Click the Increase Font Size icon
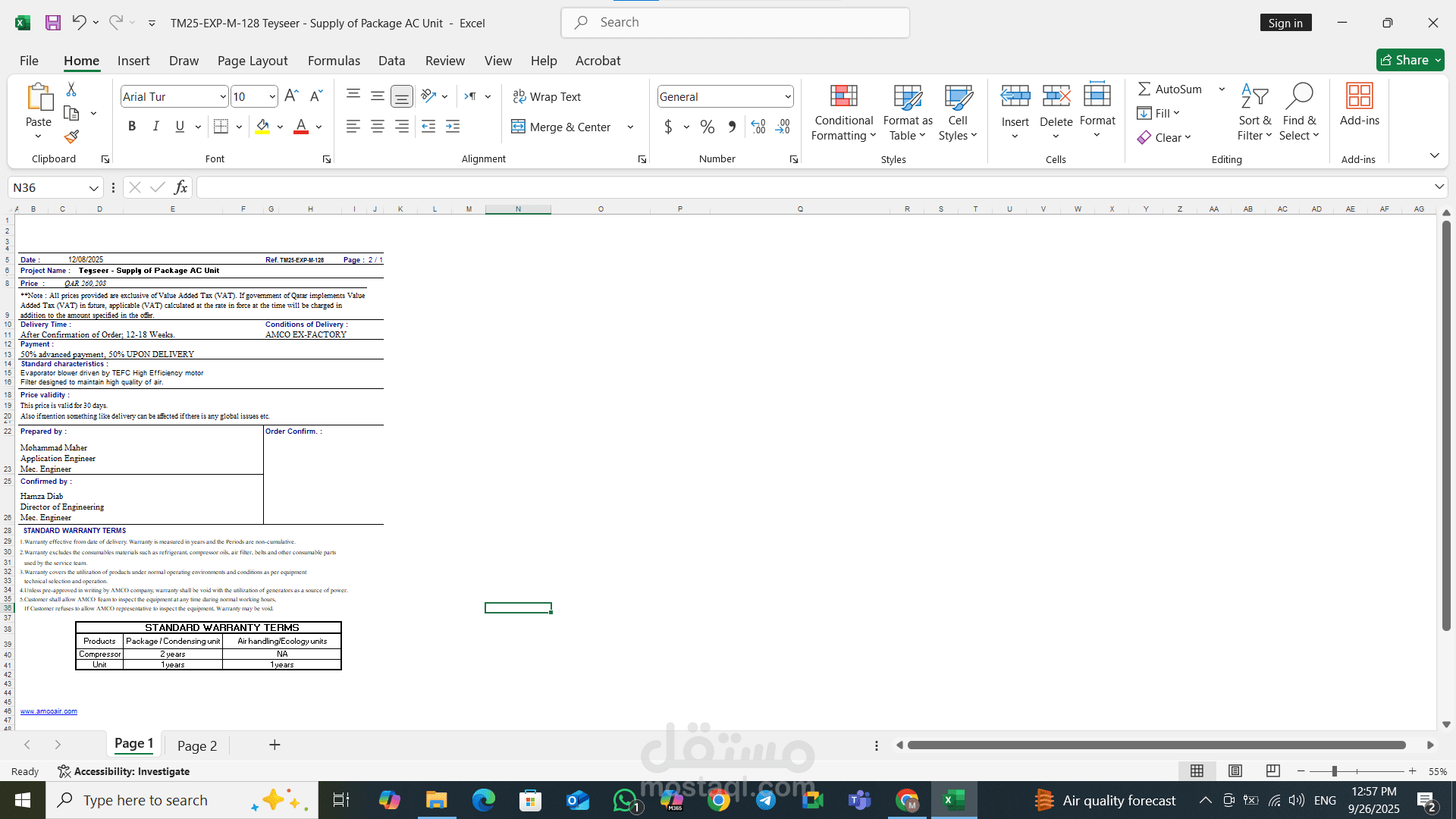1456x819 pixels. click(x=291, y=96)
